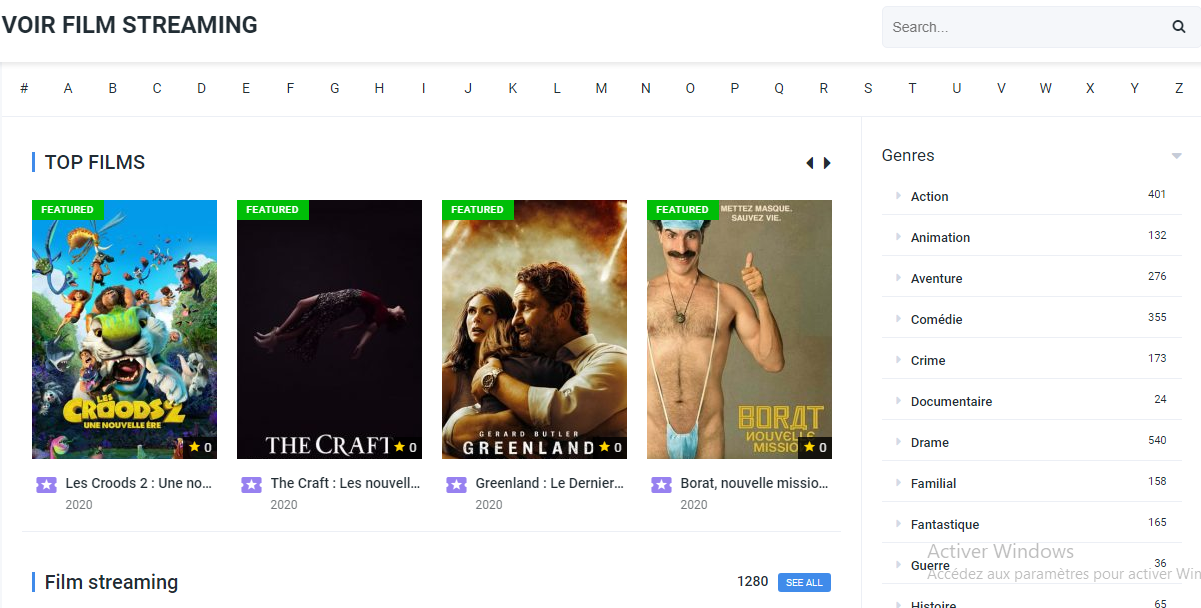The image size is (1201, 608).
Task: Click ticket icon beside Les Croods 2
Action: tap(46, 484)
